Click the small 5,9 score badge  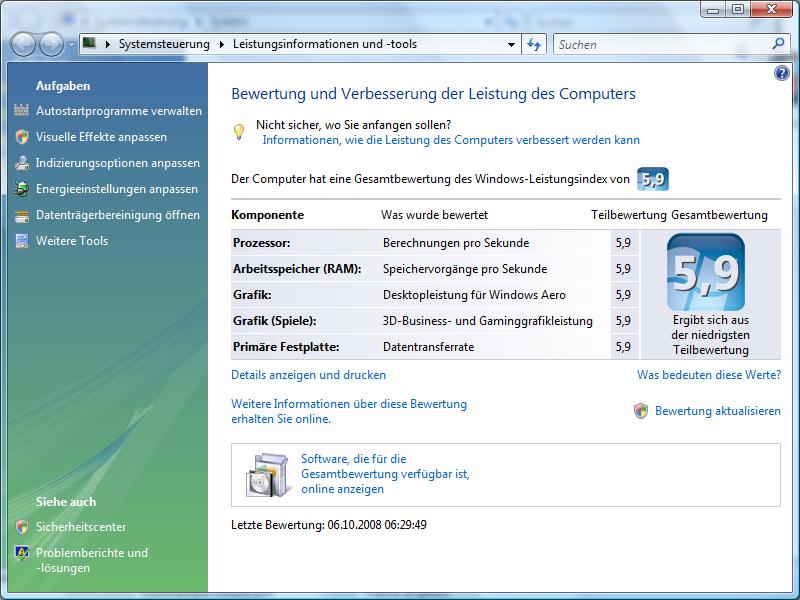(653, 179)
